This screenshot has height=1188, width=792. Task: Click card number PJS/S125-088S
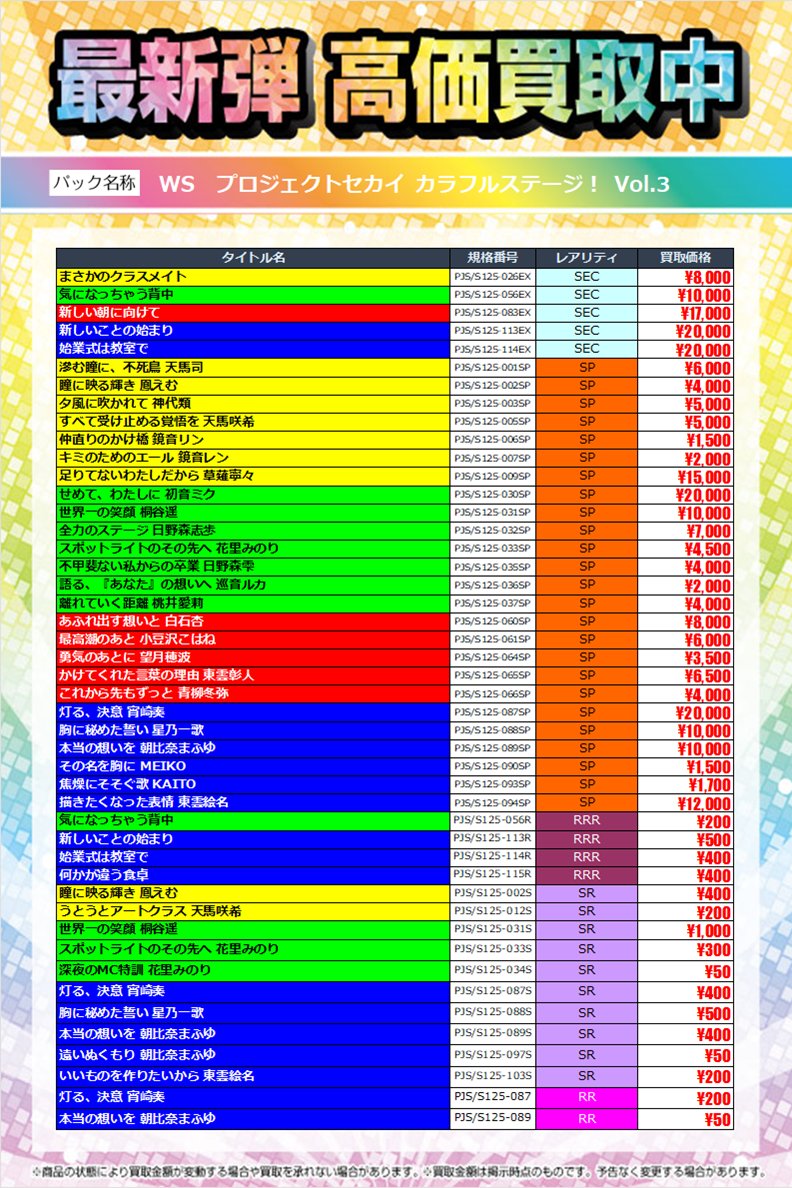coord(493,1011)
